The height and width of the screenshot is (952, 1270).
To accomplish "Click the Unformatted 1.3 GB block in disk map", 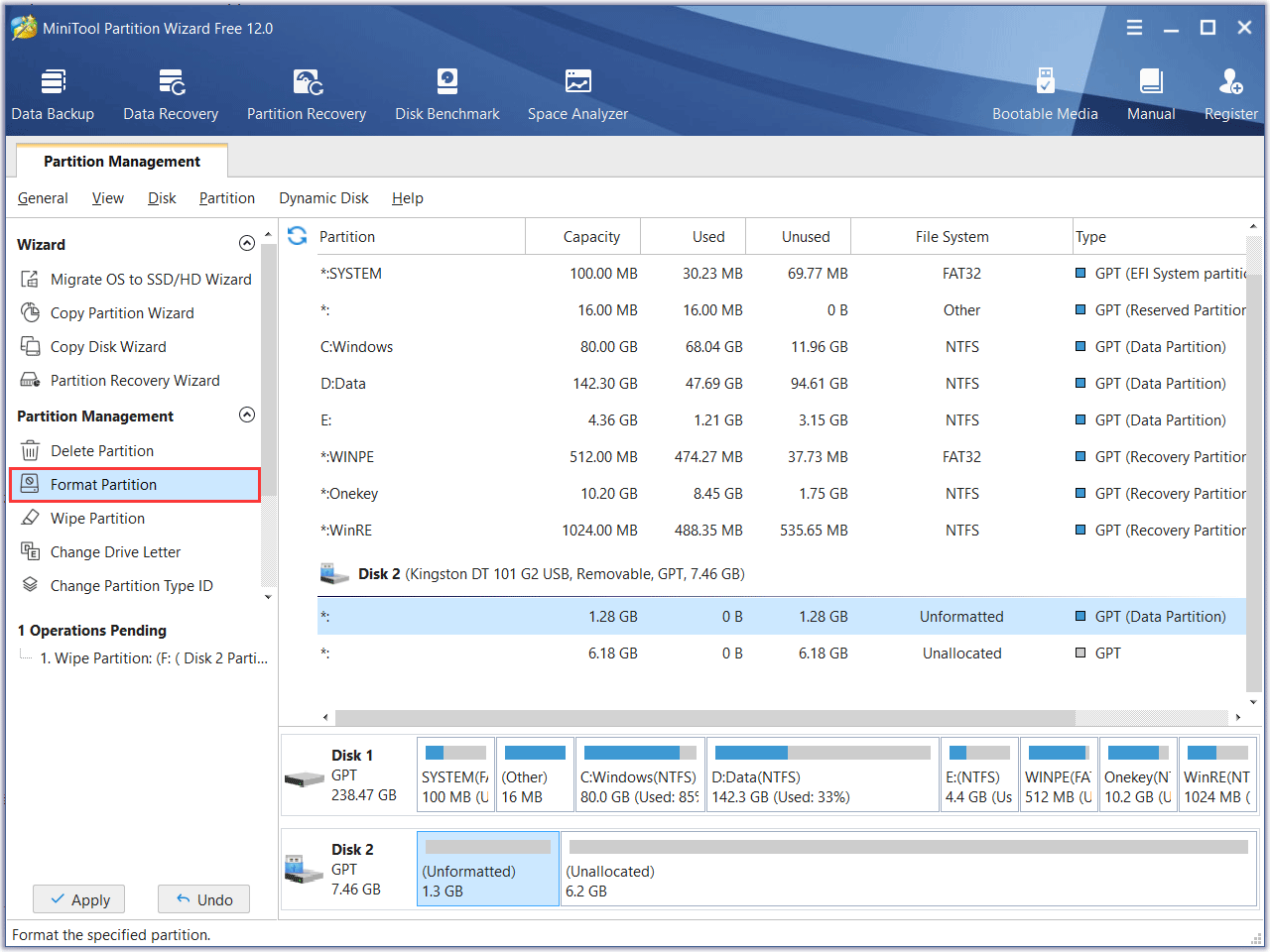I will tap(488, 869).
